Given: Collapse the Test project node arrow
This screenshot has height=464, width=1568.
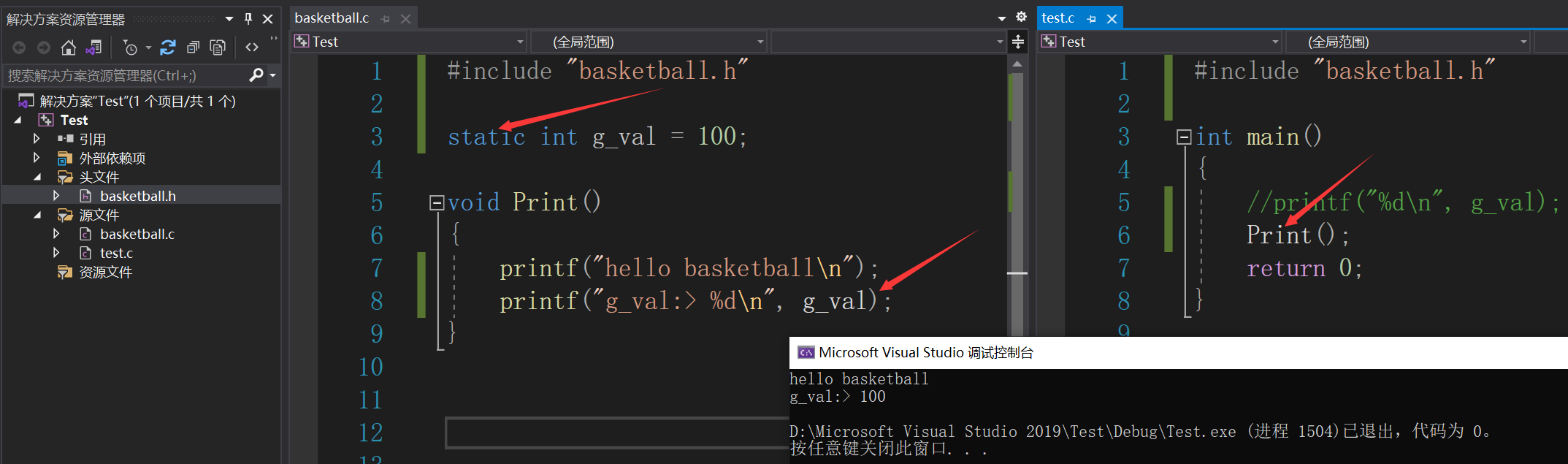Looking at the screenshot, I should tap(18, 120).
